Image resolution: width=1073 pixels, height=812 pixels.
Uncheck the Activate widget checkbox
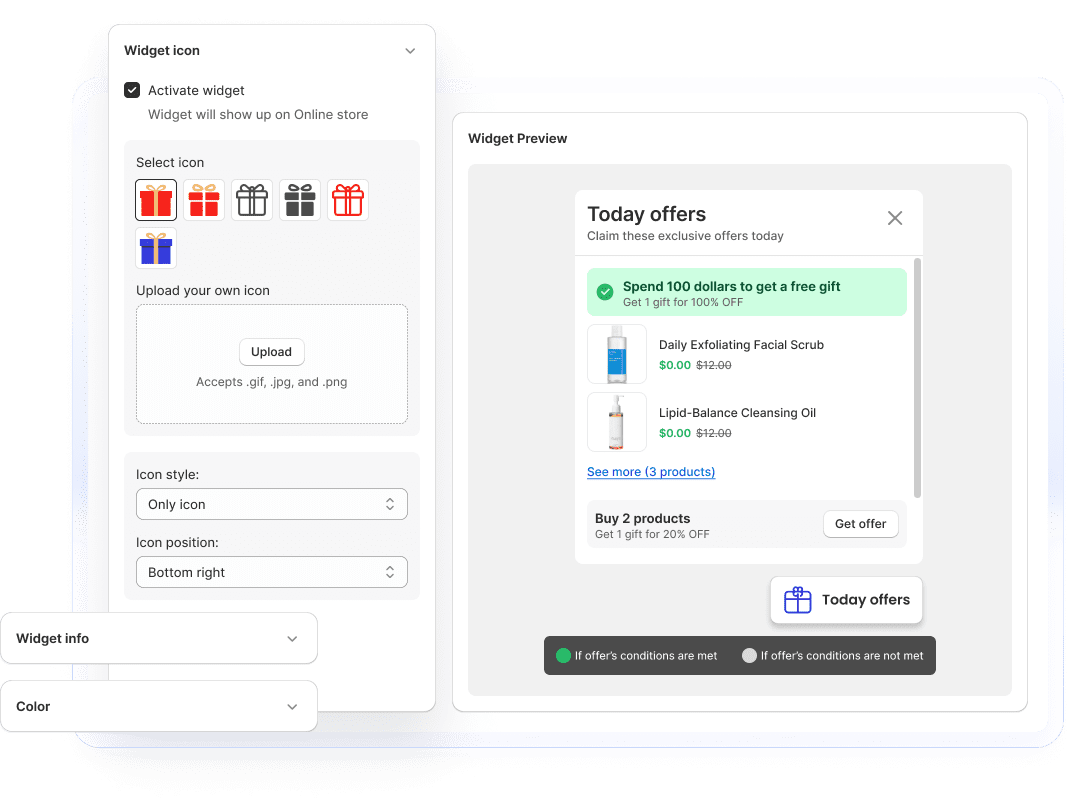tap(132, 90)
